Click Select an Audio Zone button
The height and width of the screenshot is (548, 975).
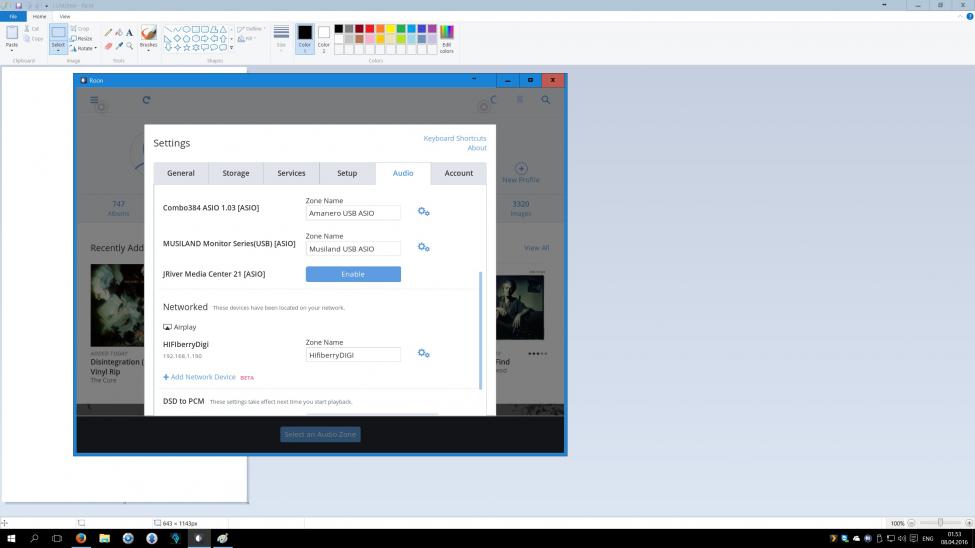point(320,434)
